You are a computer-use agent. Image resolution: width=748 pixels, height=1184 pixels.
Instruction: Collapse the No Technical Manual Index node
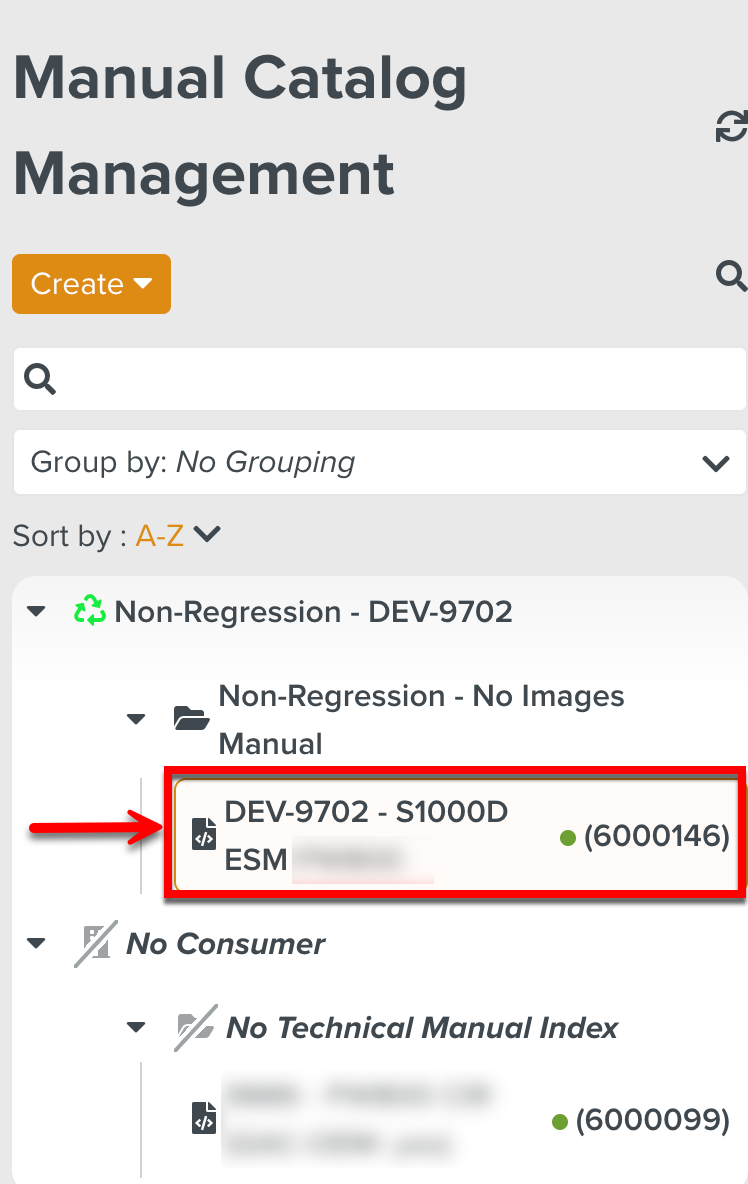137,1028
